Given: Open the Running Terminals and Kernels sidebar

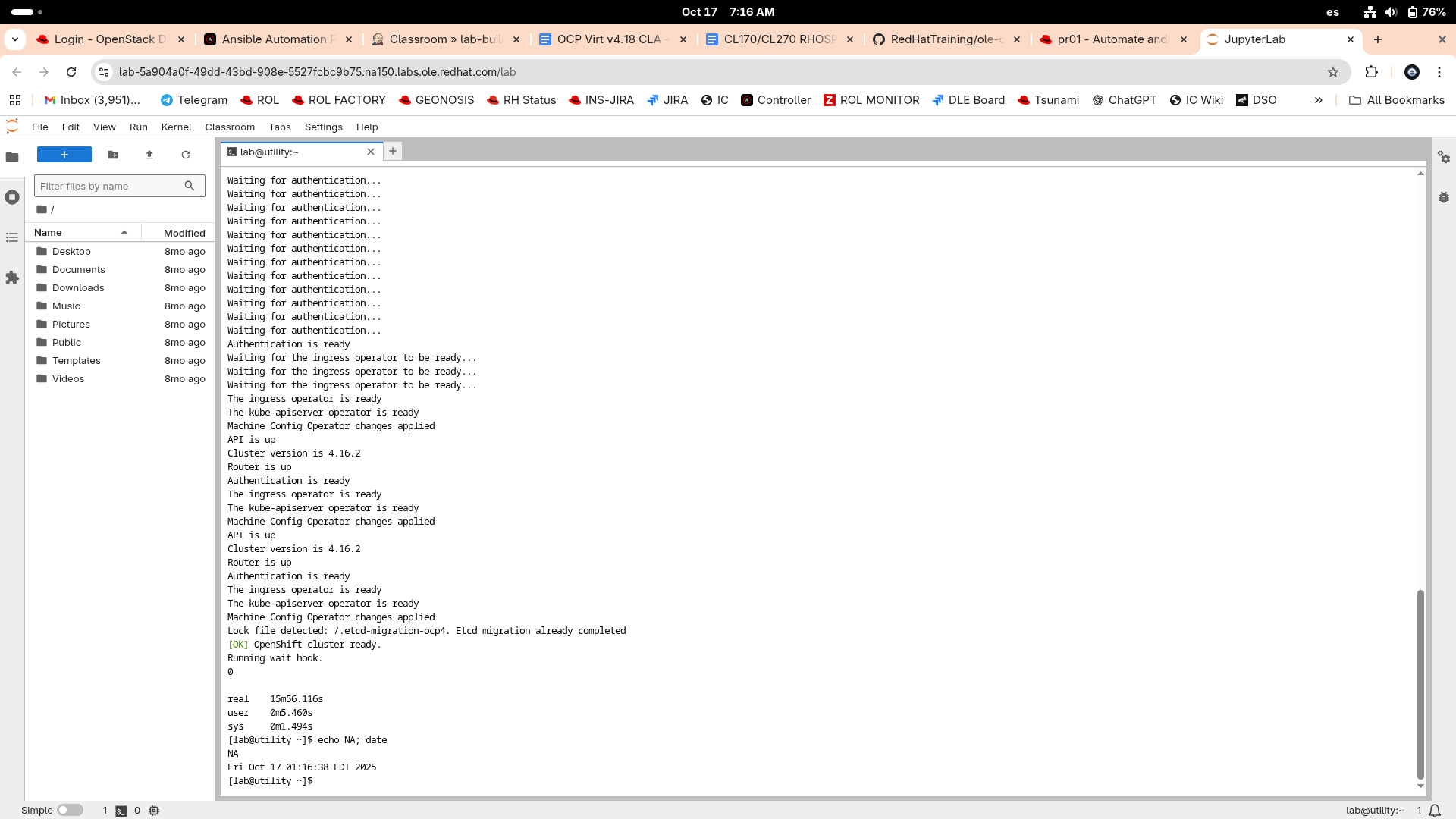Looking at the screenshot, I should coord(12,197).
